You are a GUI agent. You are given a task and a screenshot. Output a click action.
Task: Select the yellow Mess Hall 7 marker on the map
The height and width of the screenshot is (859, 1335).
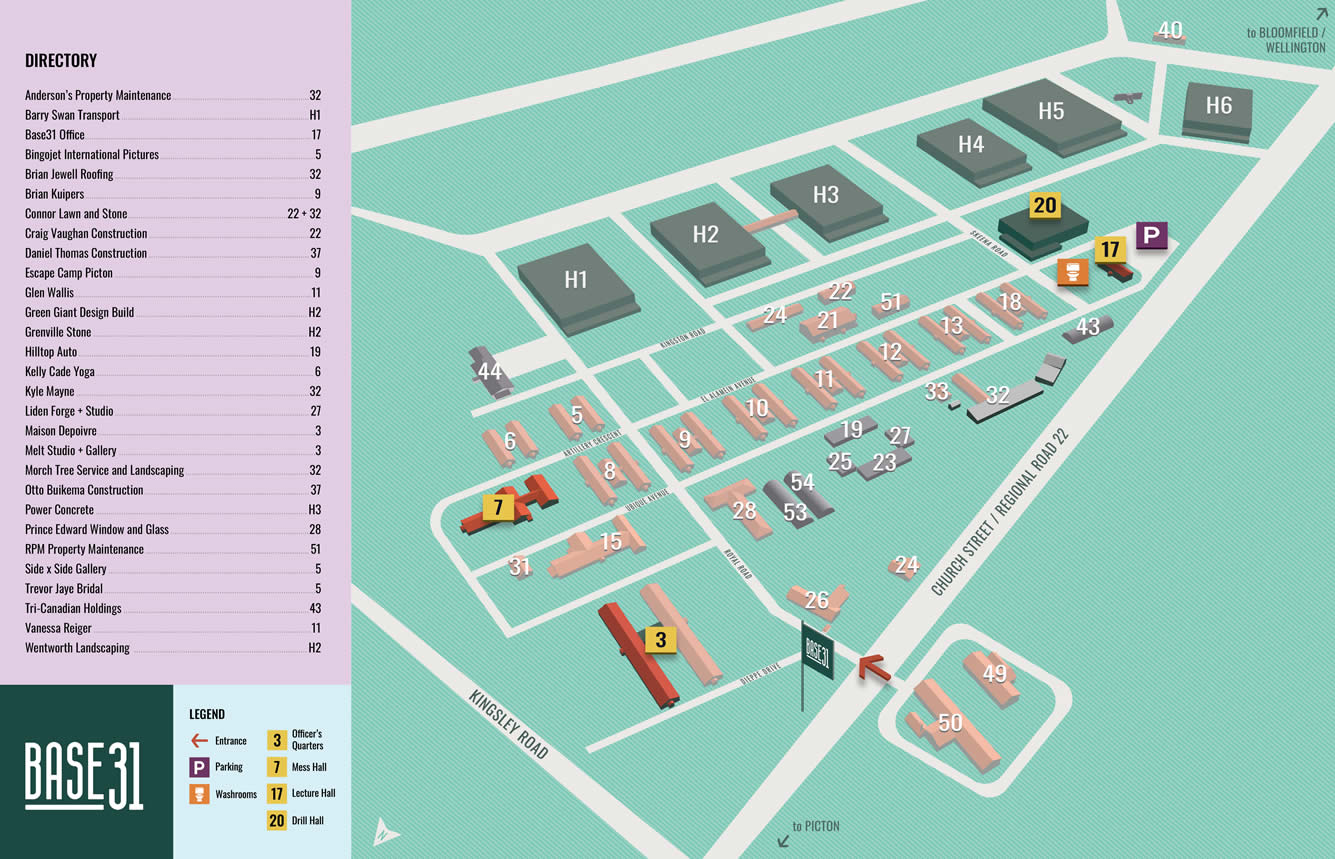[x=498, y=507]
